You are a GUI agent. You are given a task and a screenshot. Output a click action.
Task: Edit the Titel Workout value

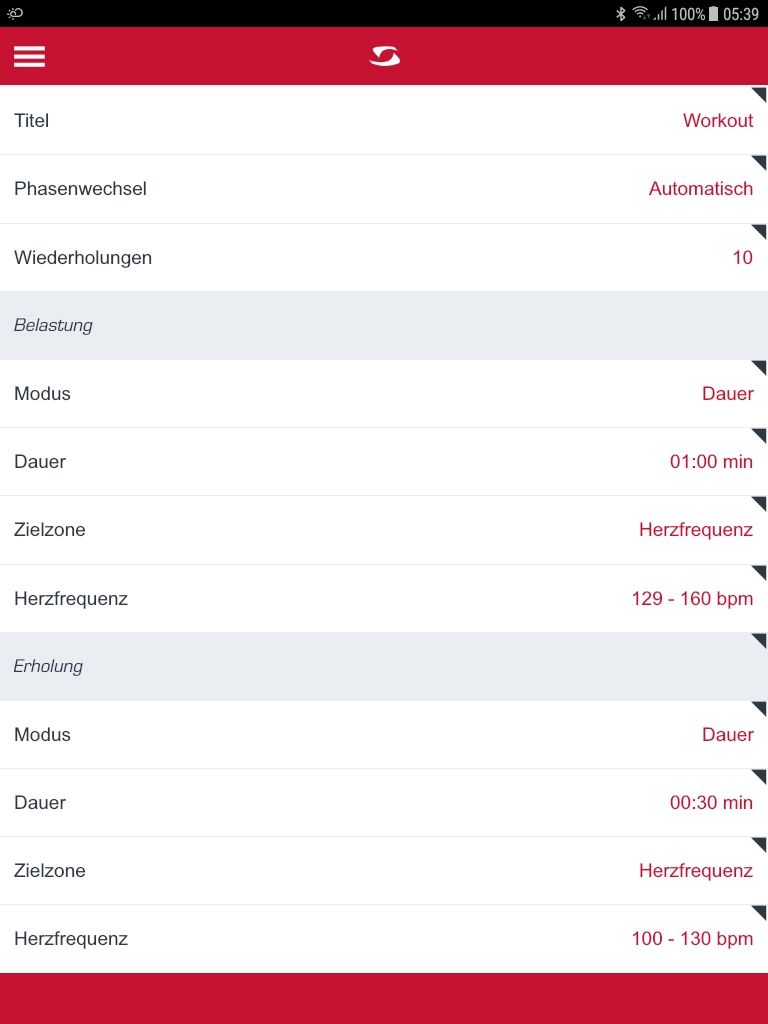(717, 121)
